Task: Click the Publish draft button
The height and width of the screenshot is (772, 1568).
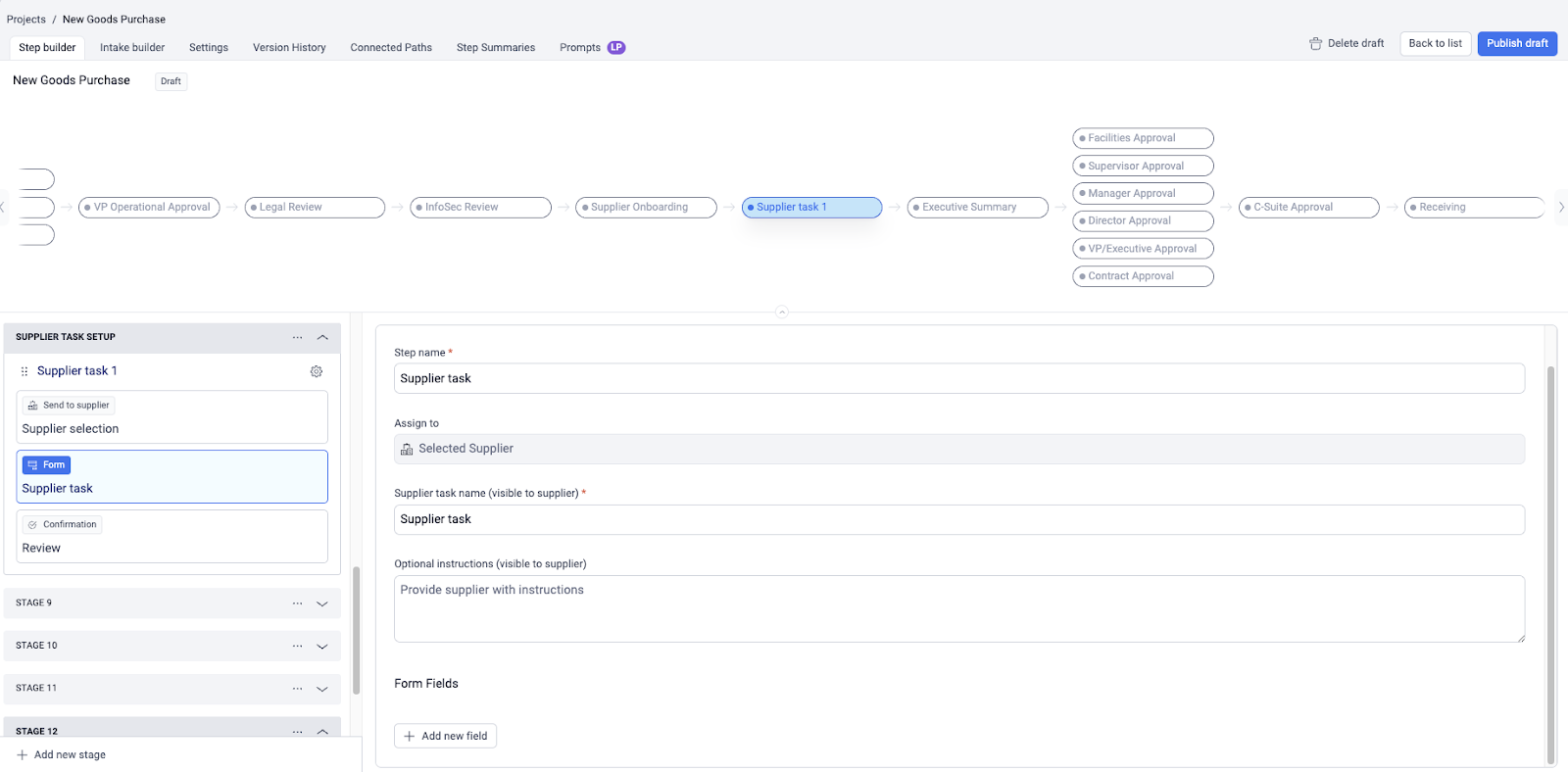Action: [1516, 43]
